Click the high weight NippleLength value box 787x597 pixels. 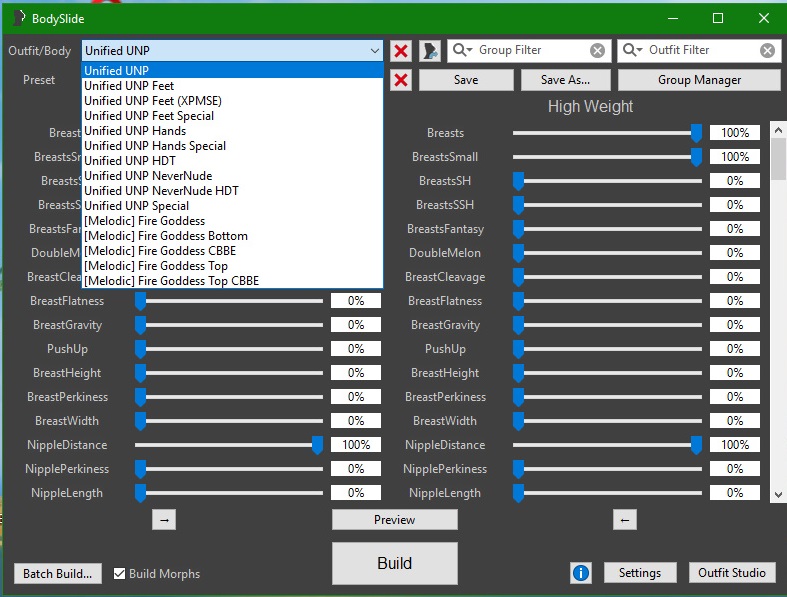[735, 493]
